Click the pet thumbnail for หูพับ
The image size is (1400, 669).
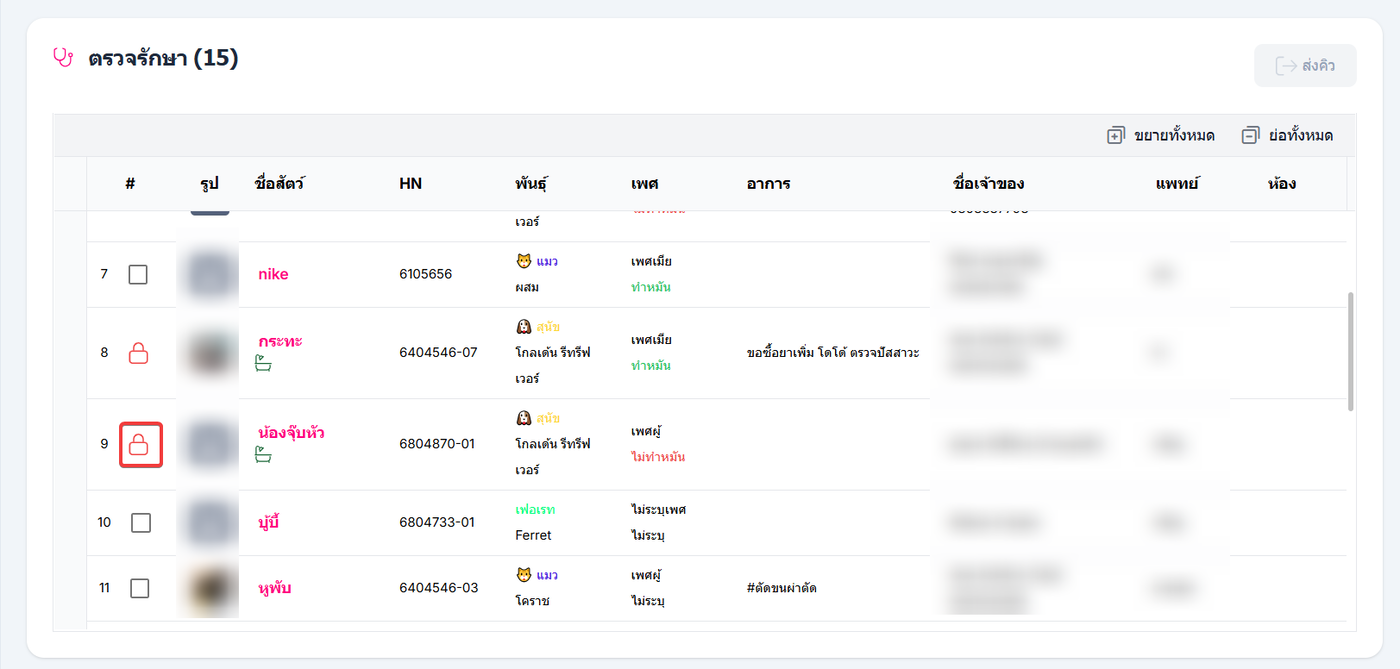coord(210,588)
